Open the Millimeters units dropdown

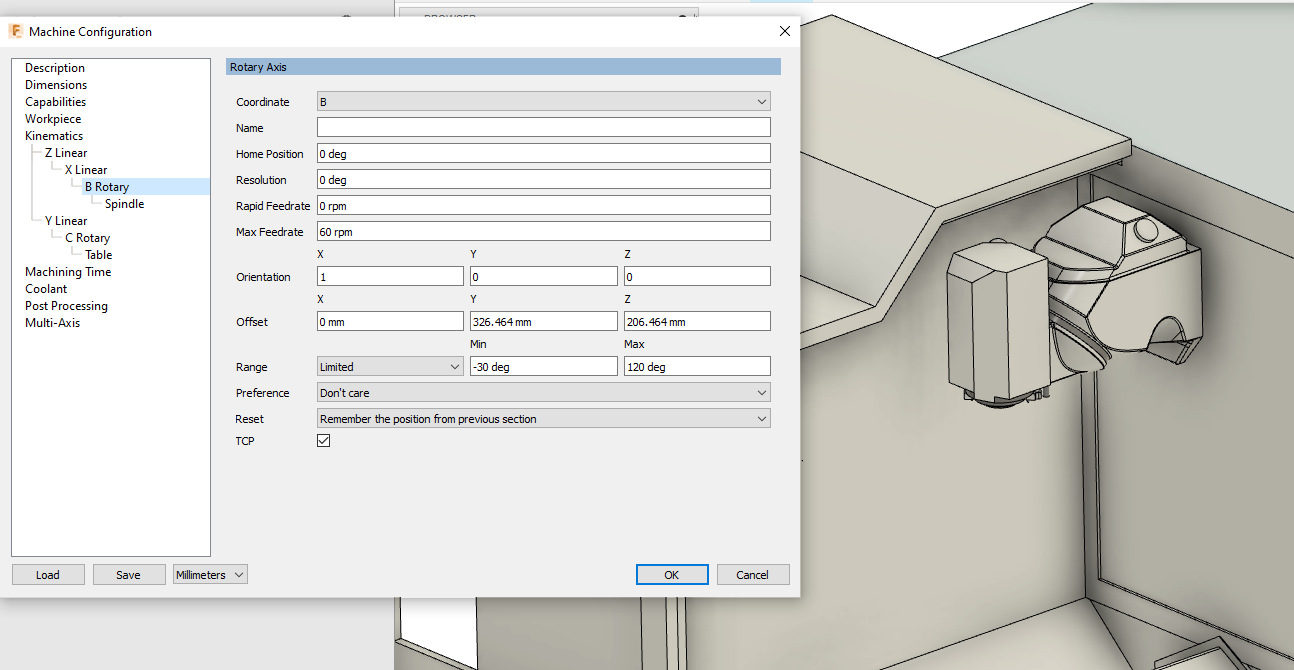tap(210, 575)
